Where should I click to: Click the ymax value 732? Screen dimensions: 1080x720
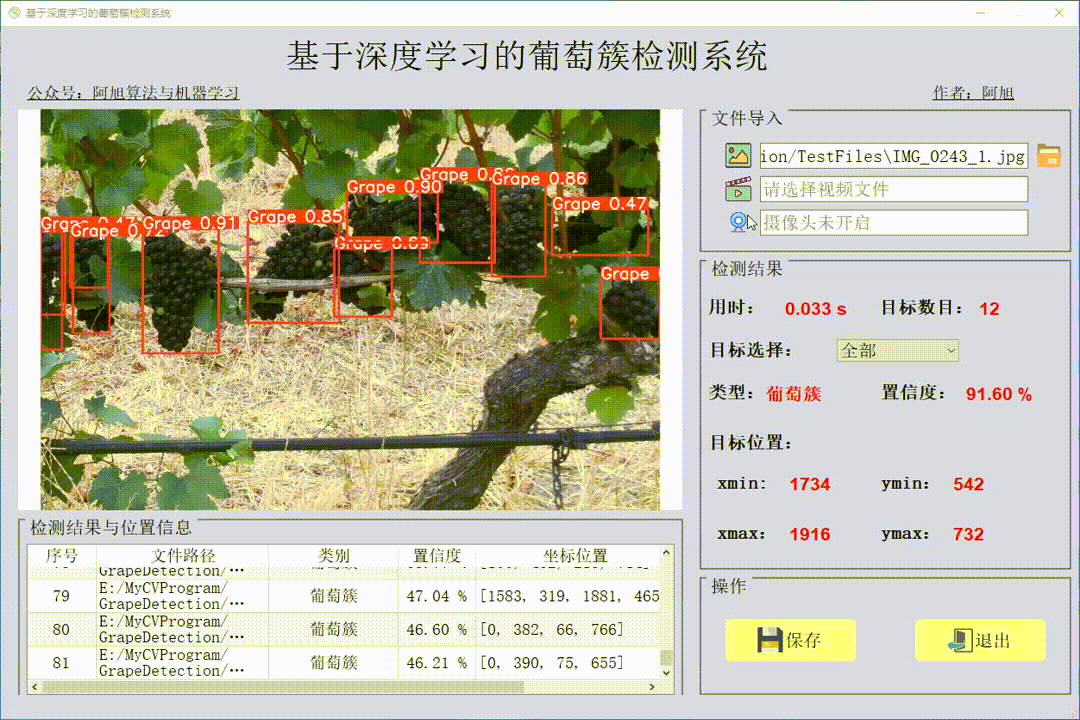[x=968, y=535]
